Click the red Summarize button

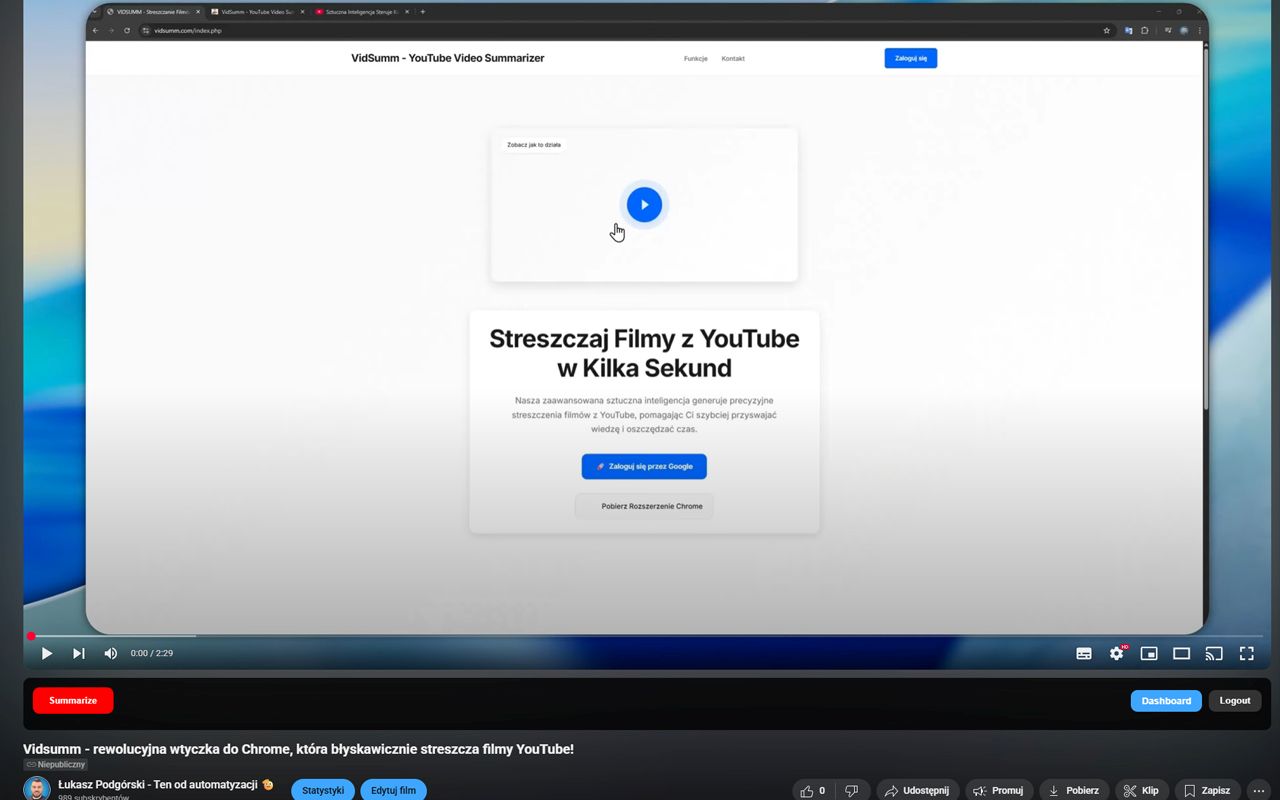[x=73, y=700]
